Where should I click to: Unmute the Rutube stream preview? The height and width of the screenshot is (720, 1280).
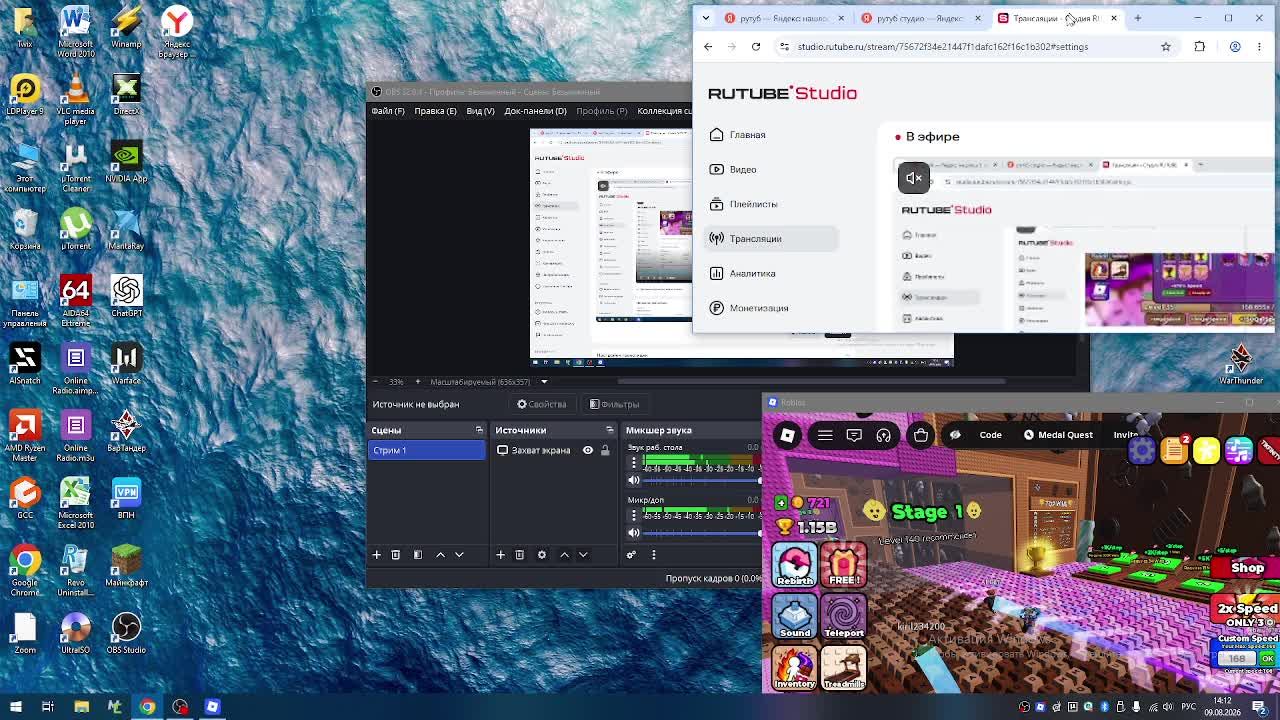913,178
